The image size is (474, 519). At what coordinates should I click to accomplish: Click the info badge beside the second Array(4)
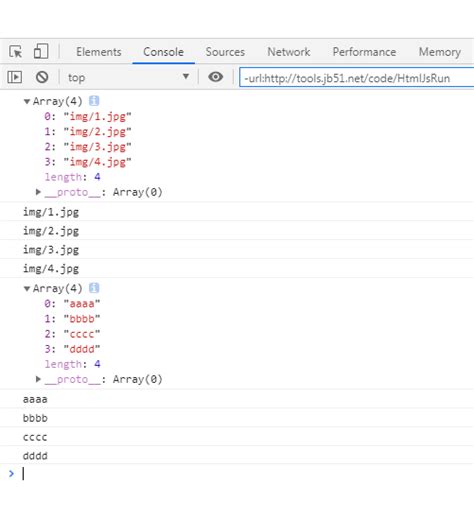94,288
